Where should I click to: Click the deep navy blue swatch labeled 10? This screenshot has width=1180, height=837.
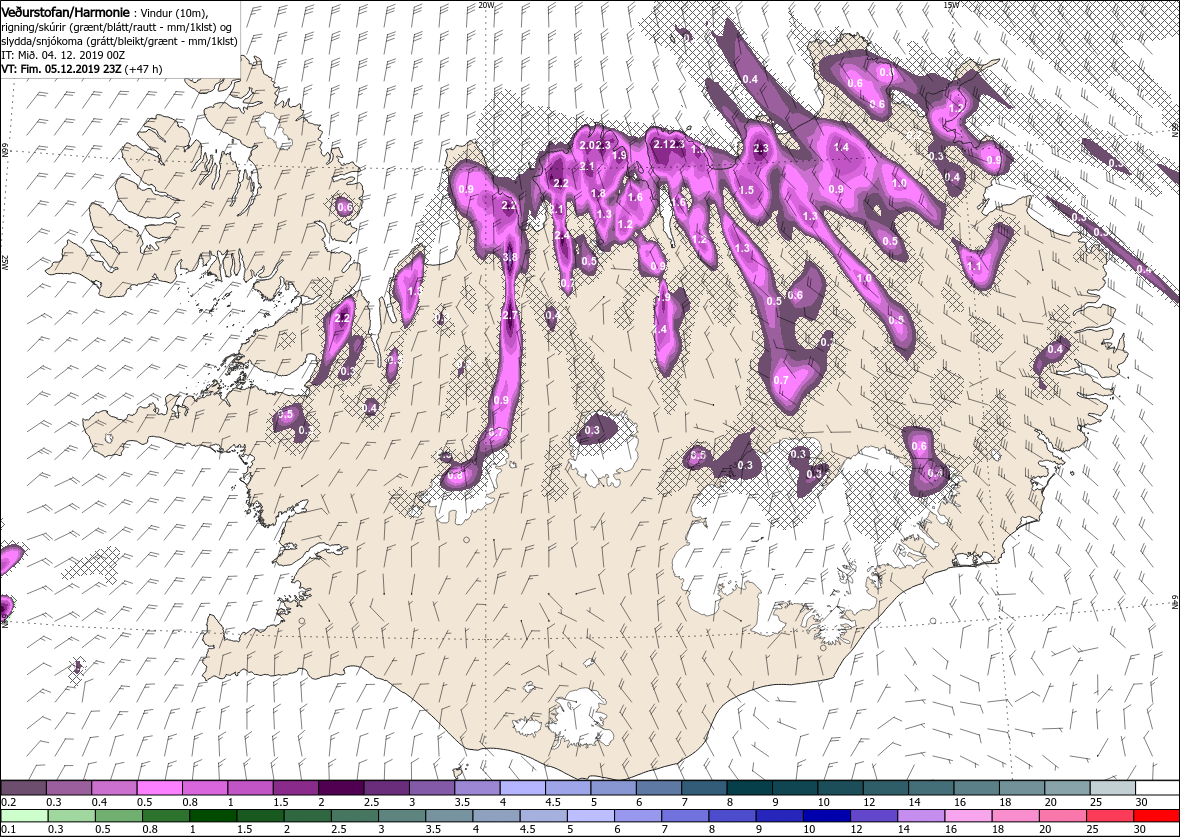coord(826,816)
